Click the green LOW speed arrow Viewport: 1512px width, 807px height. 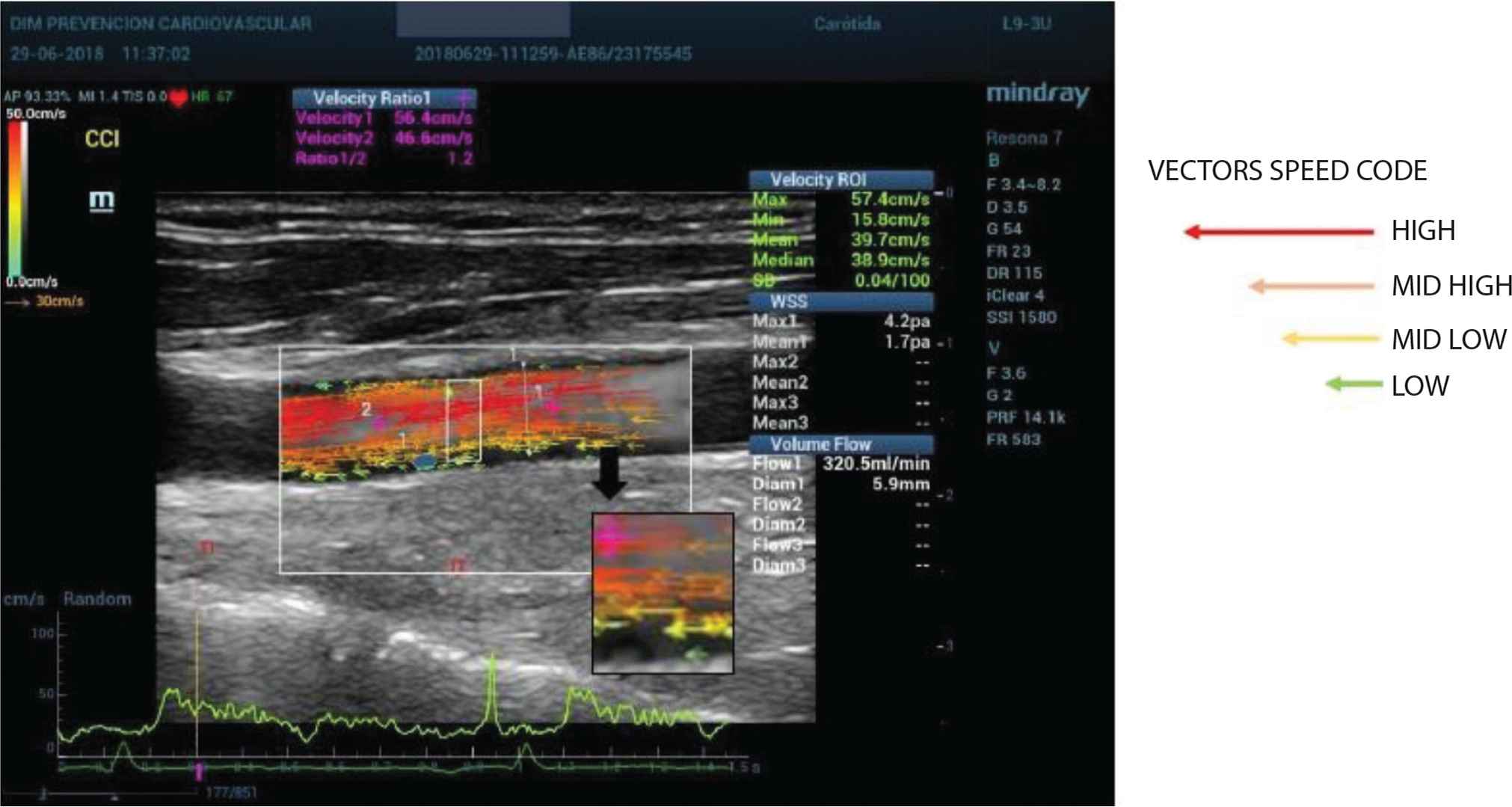click(x=1353, y=385)
